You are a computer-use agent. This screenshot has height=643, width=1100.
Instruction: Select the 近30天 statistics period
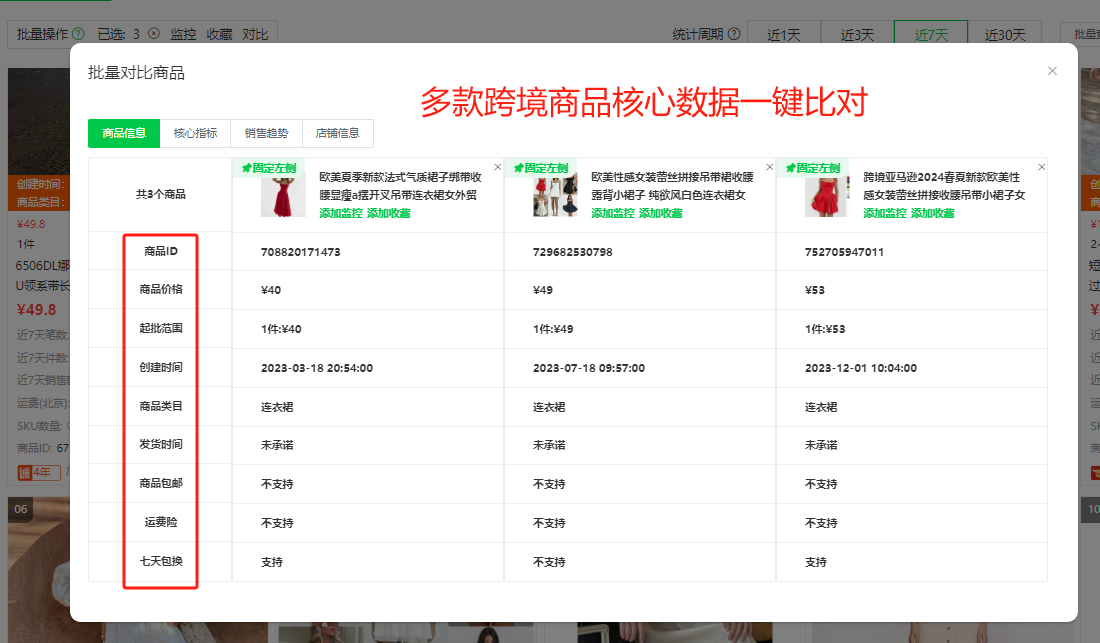pos(1006,33)
